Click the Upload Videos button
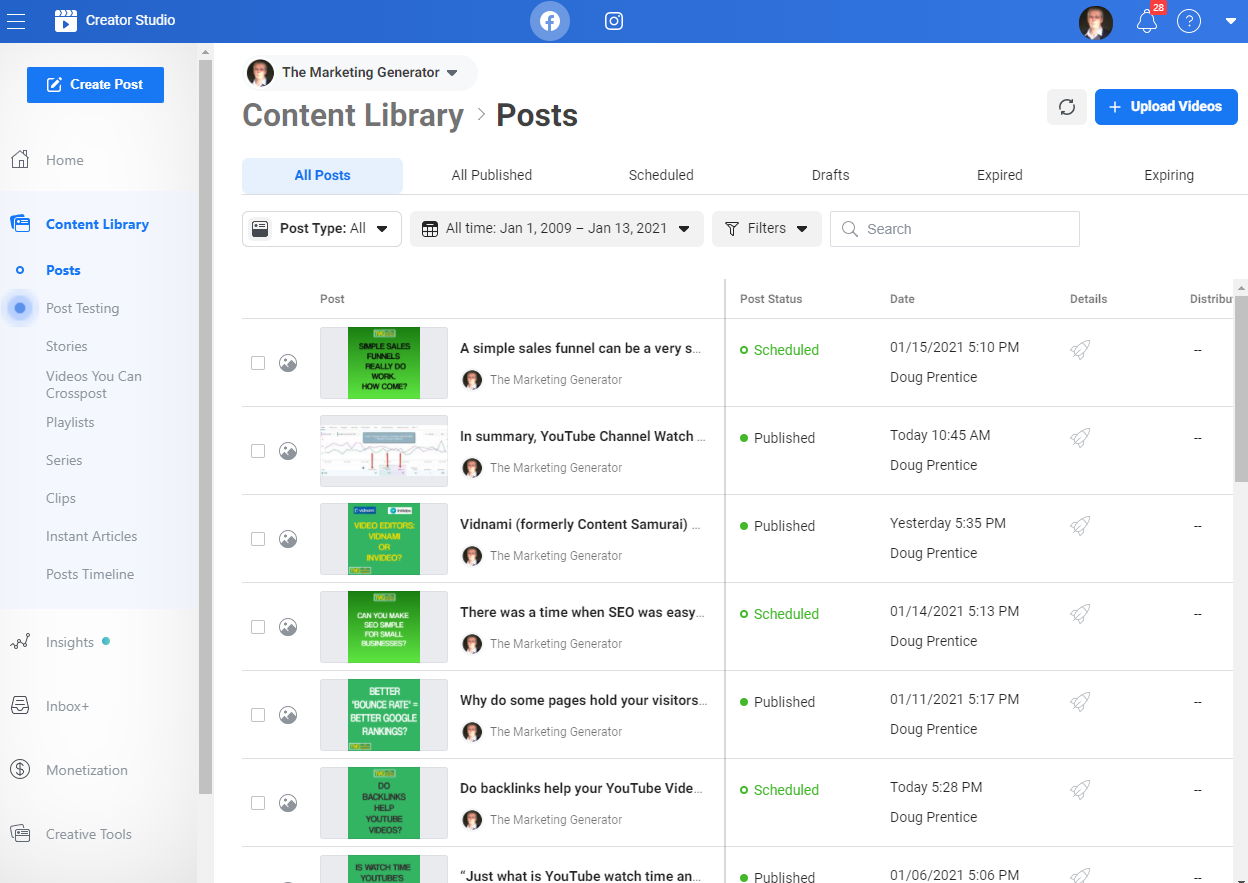This screenshot has width=1248, height=883. [x=1166, y=107]
